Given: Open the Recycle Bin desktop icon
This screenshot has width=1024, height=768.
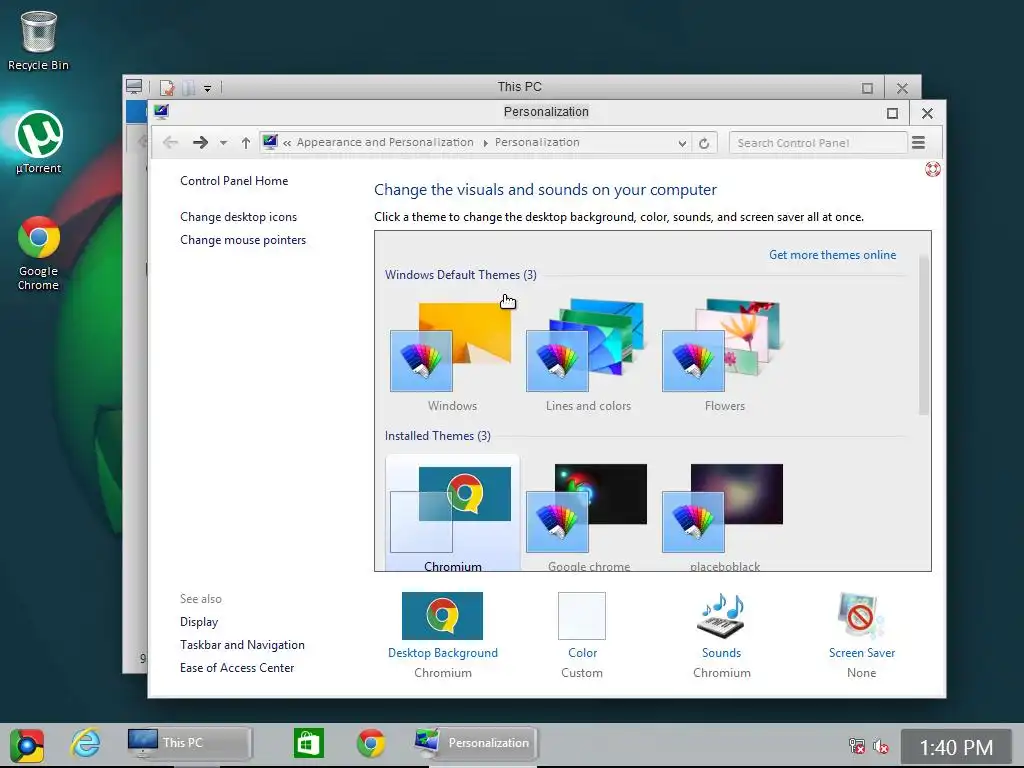Looking at the screenshot, I should [38, 40].
